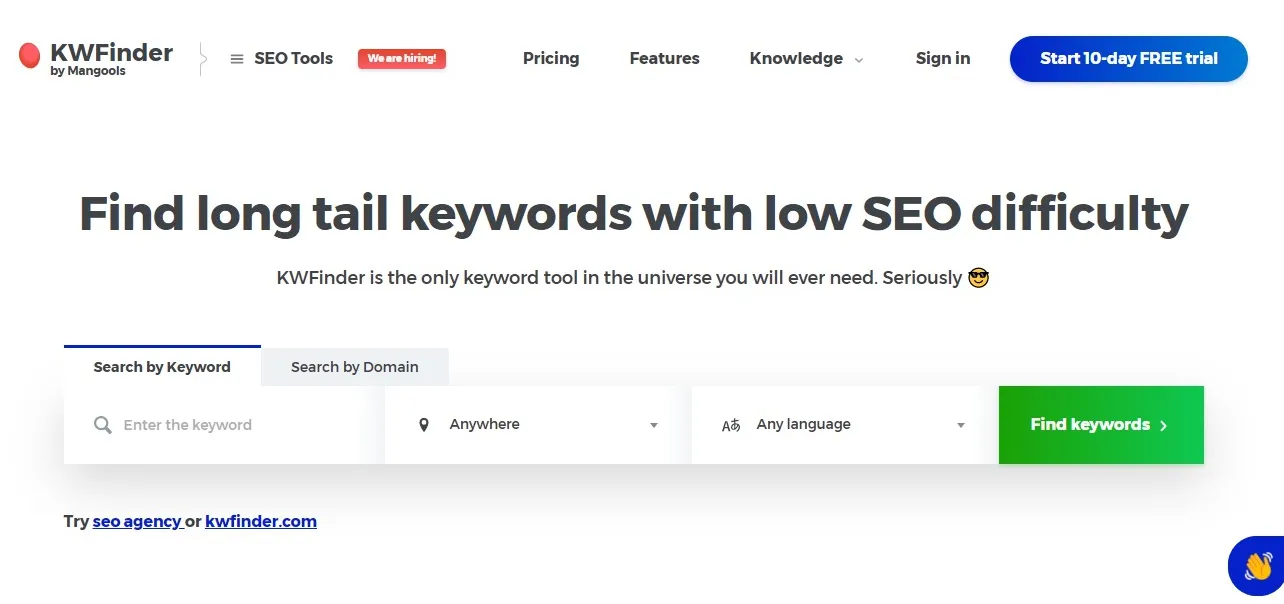
Task: Try the kwfinder.com example link
Action: click(261, 521)
